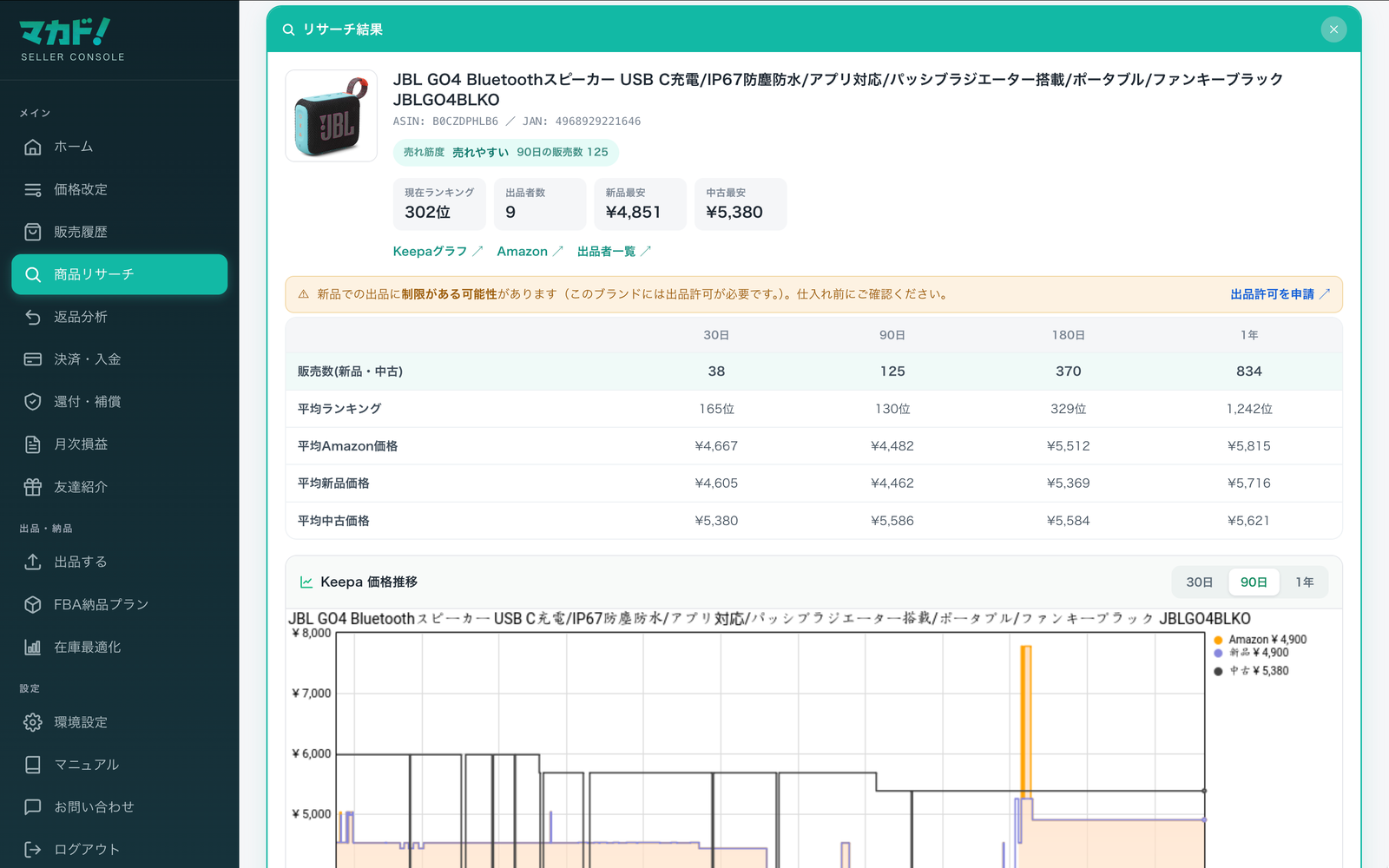Click the home icon beside ホーム
Image resolution: width=1389 pixels, height=868 pixels.
(33, 147)
